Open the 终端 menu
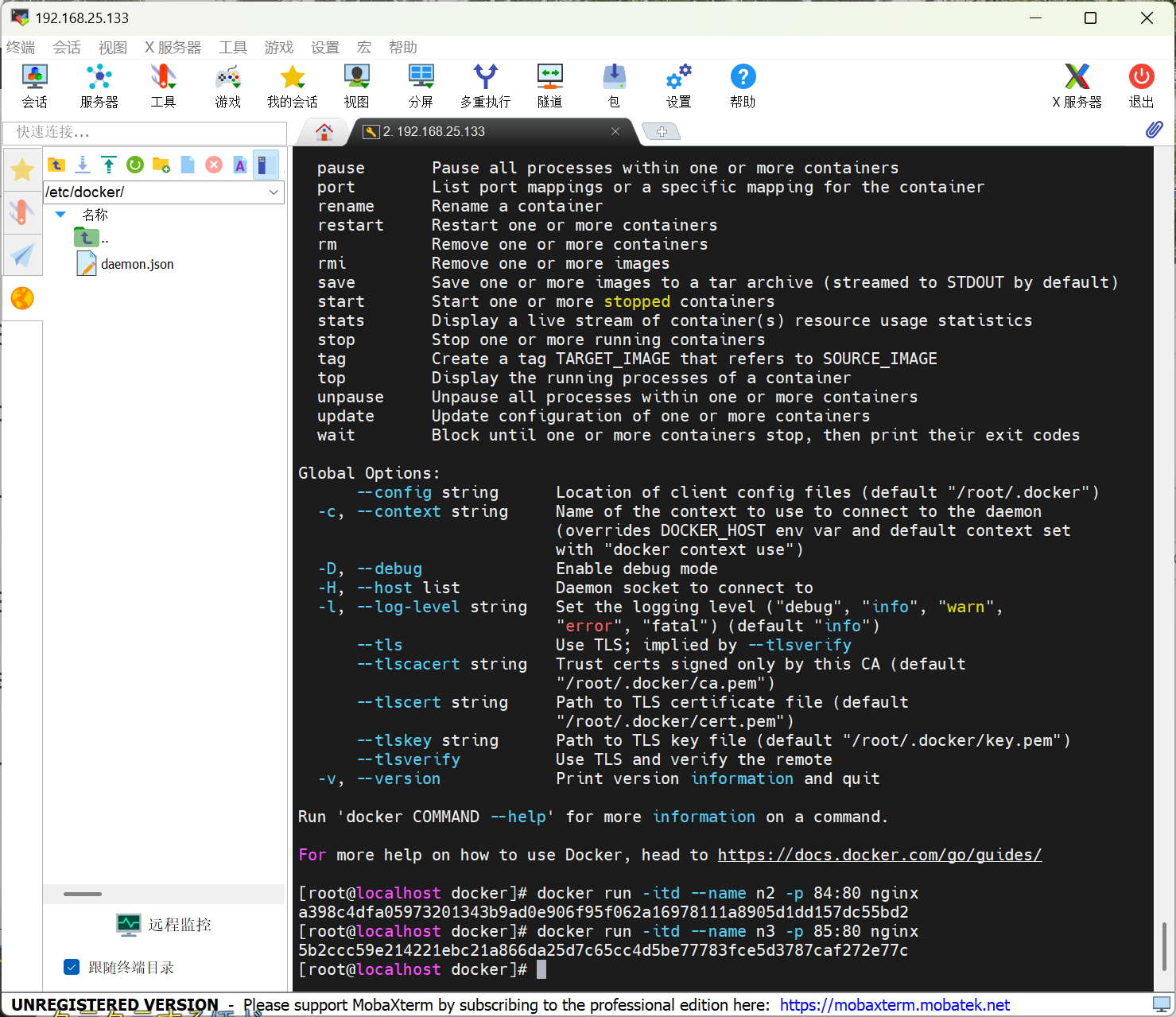Screen dimensions: 1176x1017 tap(21, 48)
